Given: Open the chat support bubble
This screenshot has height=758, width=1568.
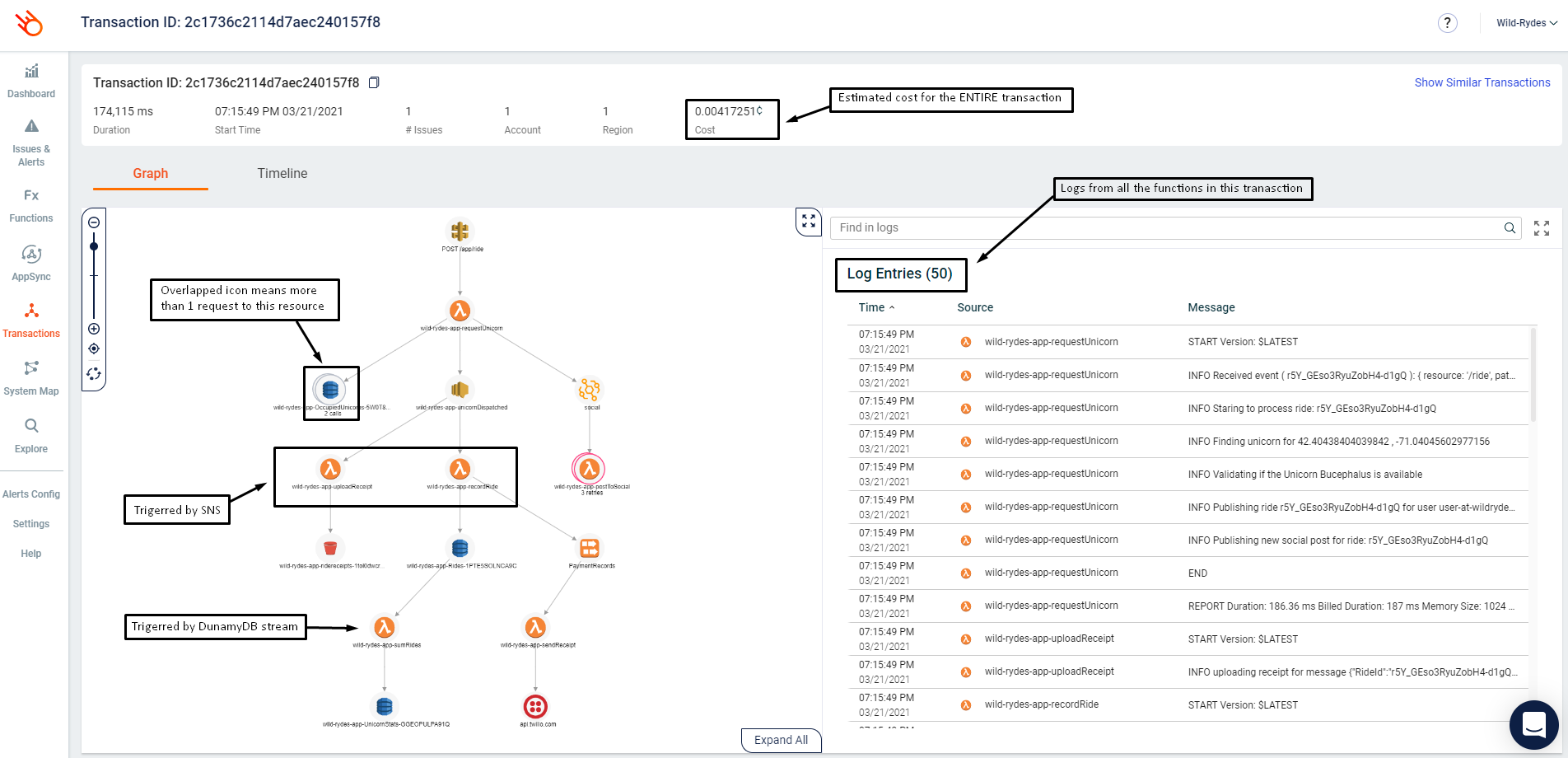Looking at the screenshot, I should 1533,724.
